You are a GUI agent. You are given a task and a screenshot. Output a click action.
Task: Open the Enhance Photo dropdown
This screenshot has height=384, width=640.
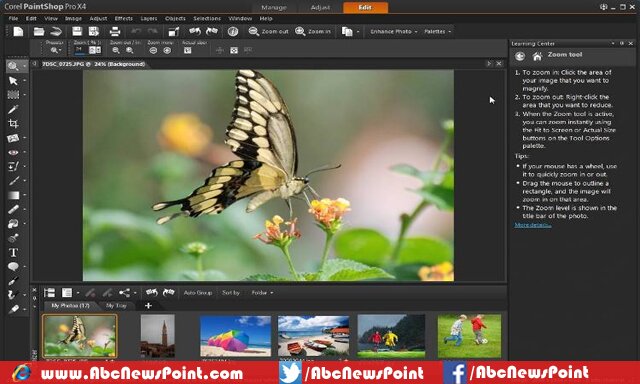pyautogui.click(x=393, y=31)
